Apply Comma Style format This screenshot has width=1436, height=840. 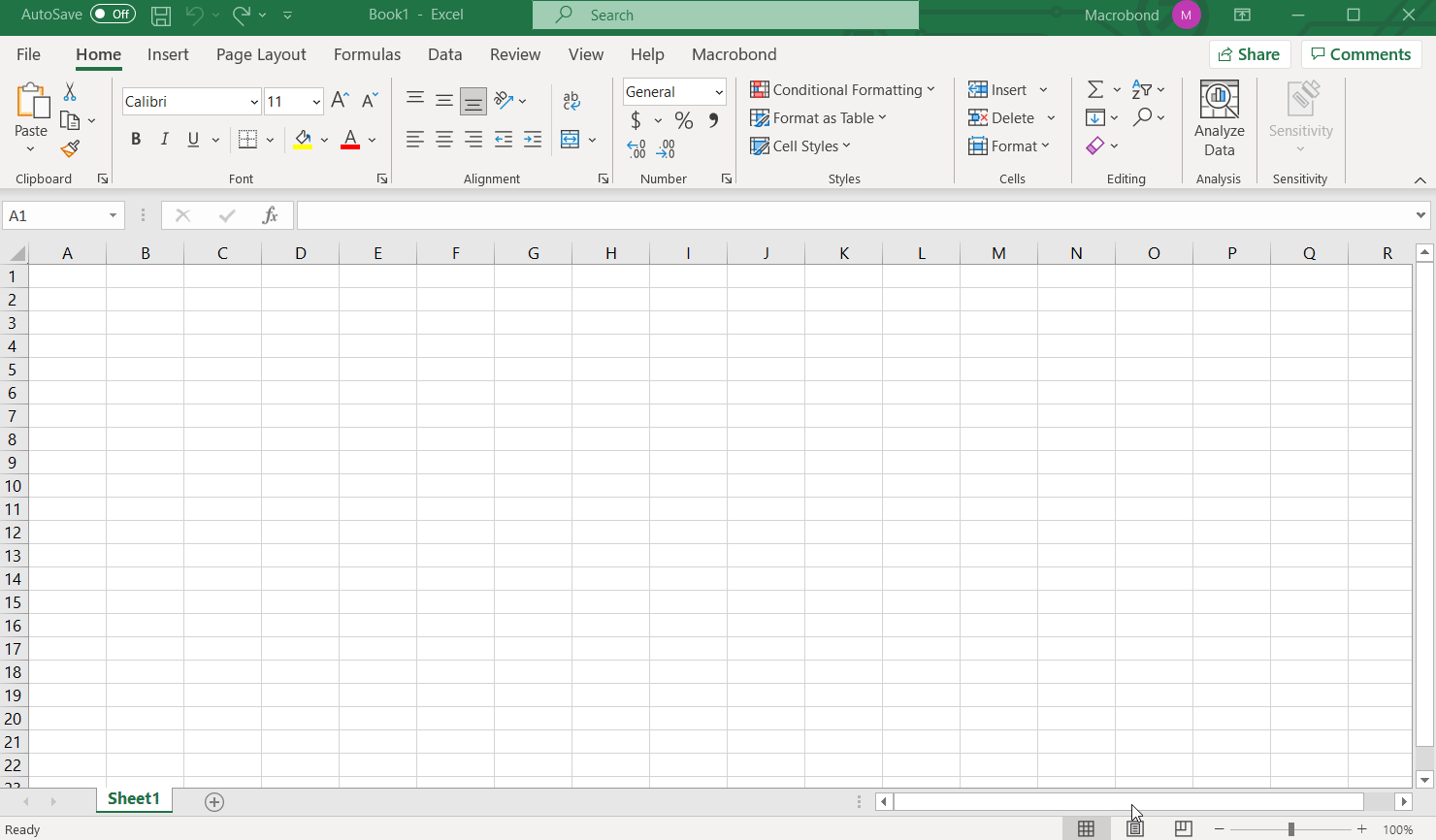tap(714, 120)
